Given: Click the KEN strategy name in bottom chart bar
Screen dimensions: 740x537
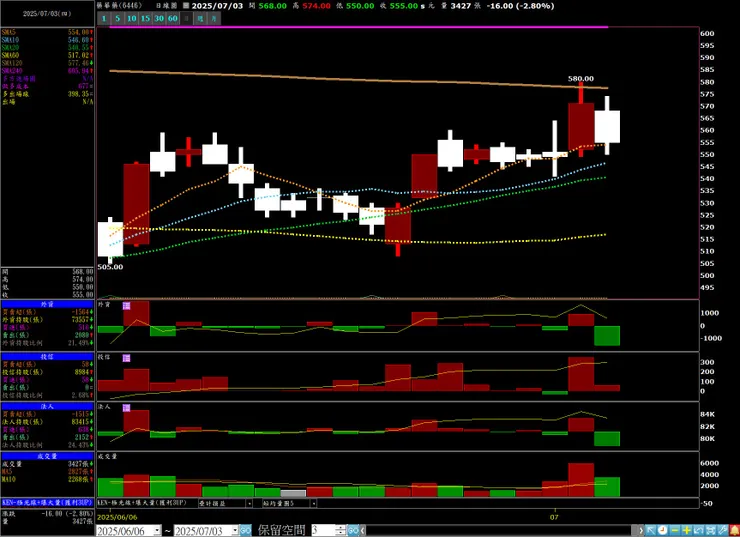Looking at the screenshot, I should [142, 503].
